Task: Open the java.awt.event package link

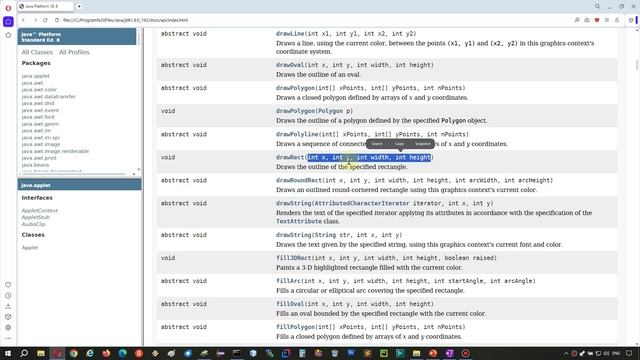Action: point(40,110)
